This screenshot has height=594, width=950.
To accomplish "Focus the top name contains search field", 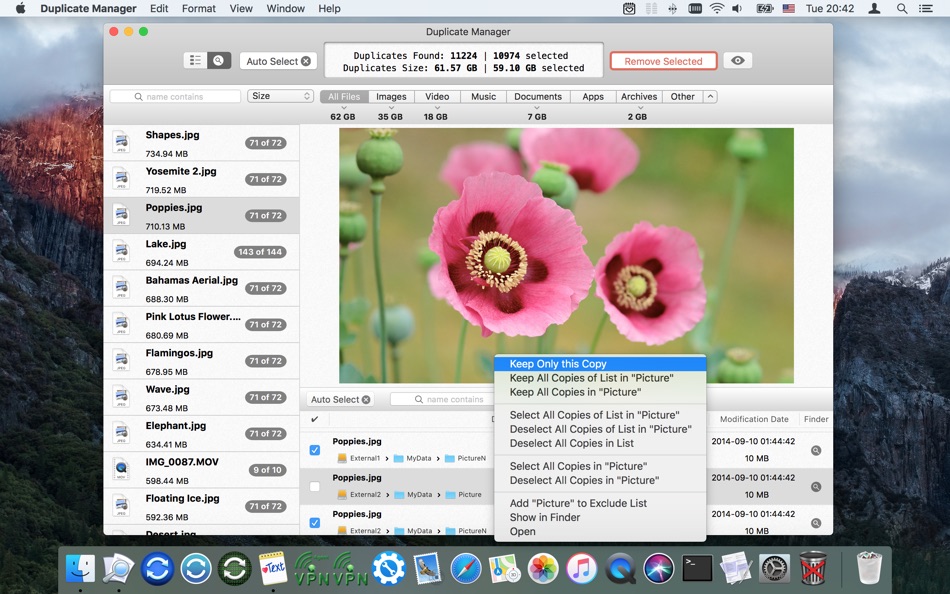I will pyautogui.click(x=175, y=96).
